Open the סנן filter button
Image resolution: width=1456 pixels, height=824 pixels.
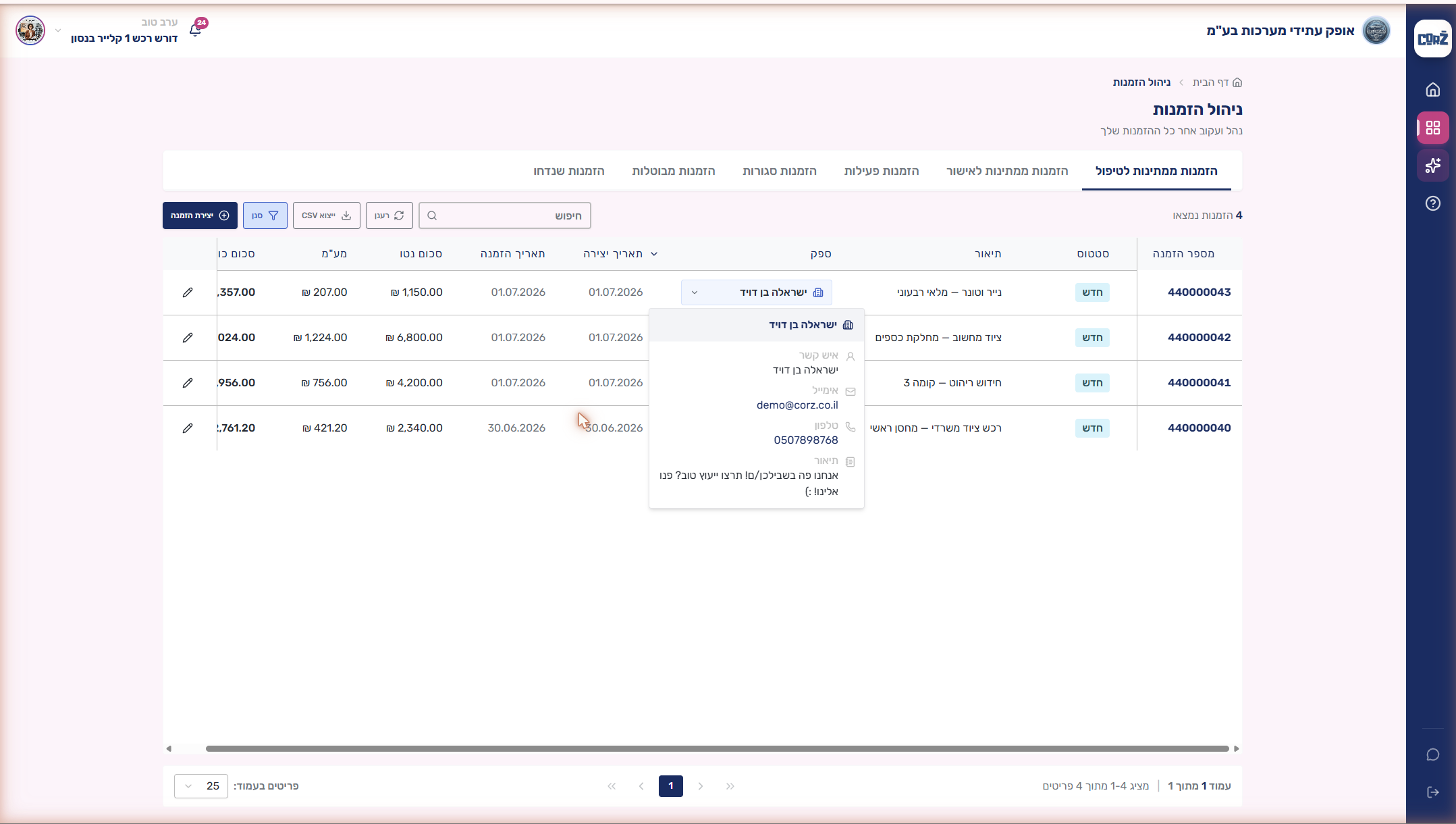pos(265,215)
